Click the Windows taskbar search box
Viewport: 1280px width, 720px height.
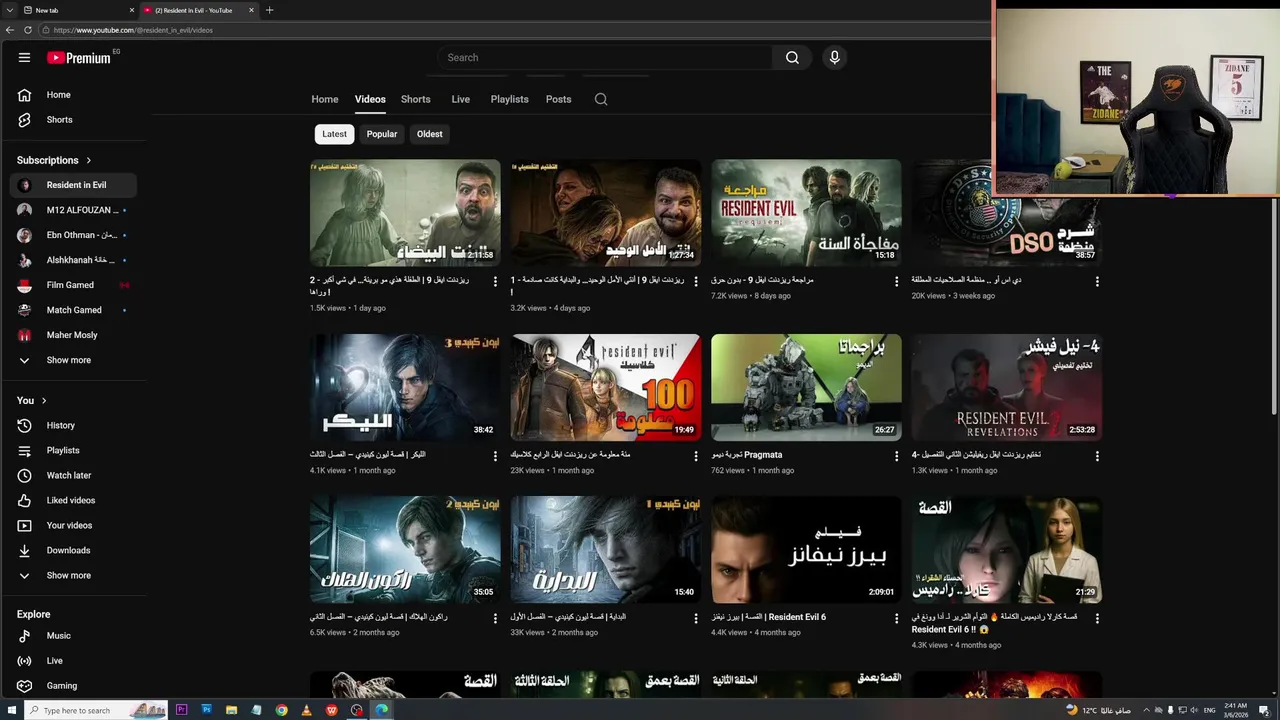[x=96, y=710]
